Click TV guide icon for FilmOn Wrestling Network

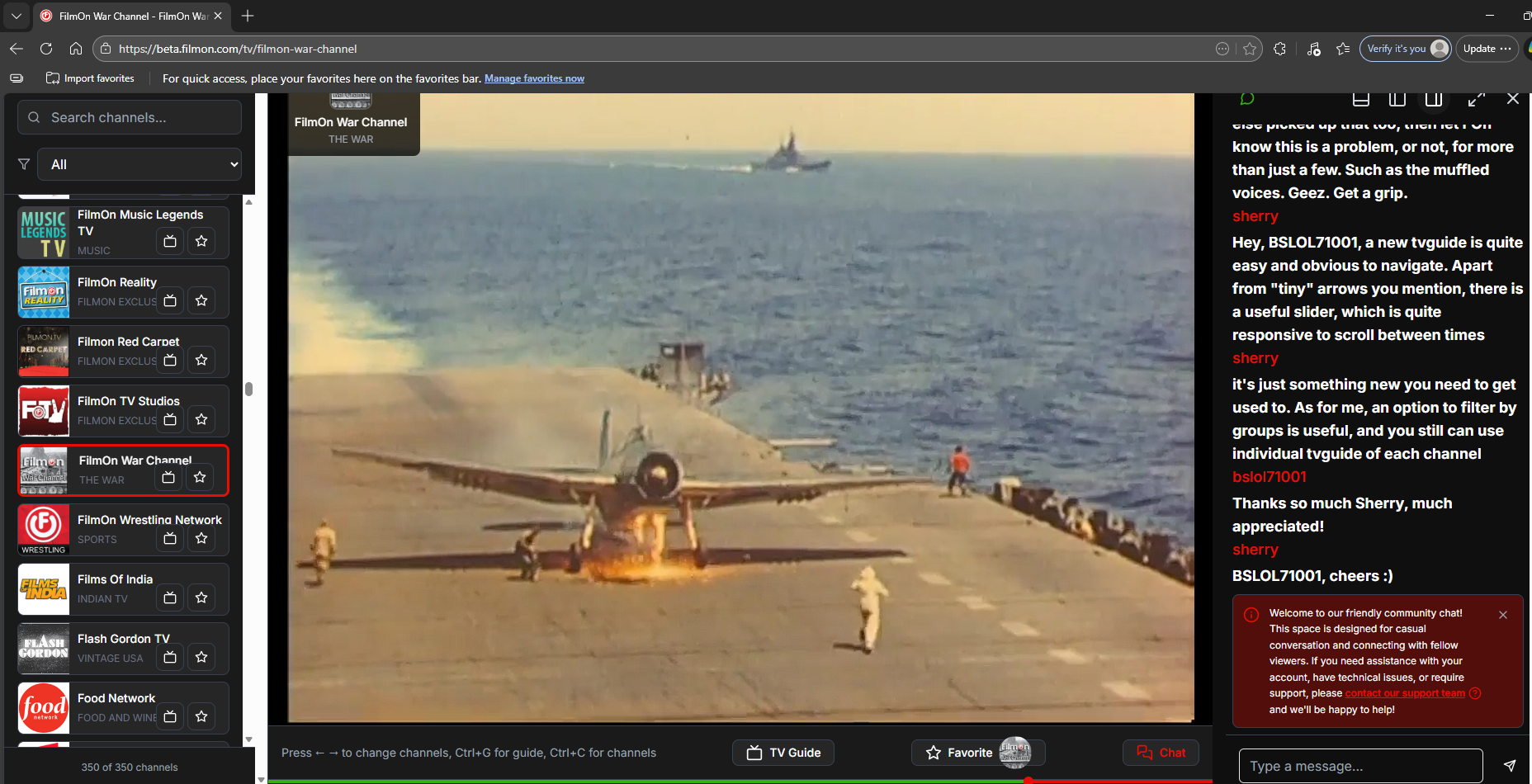(x=170, y=538)
